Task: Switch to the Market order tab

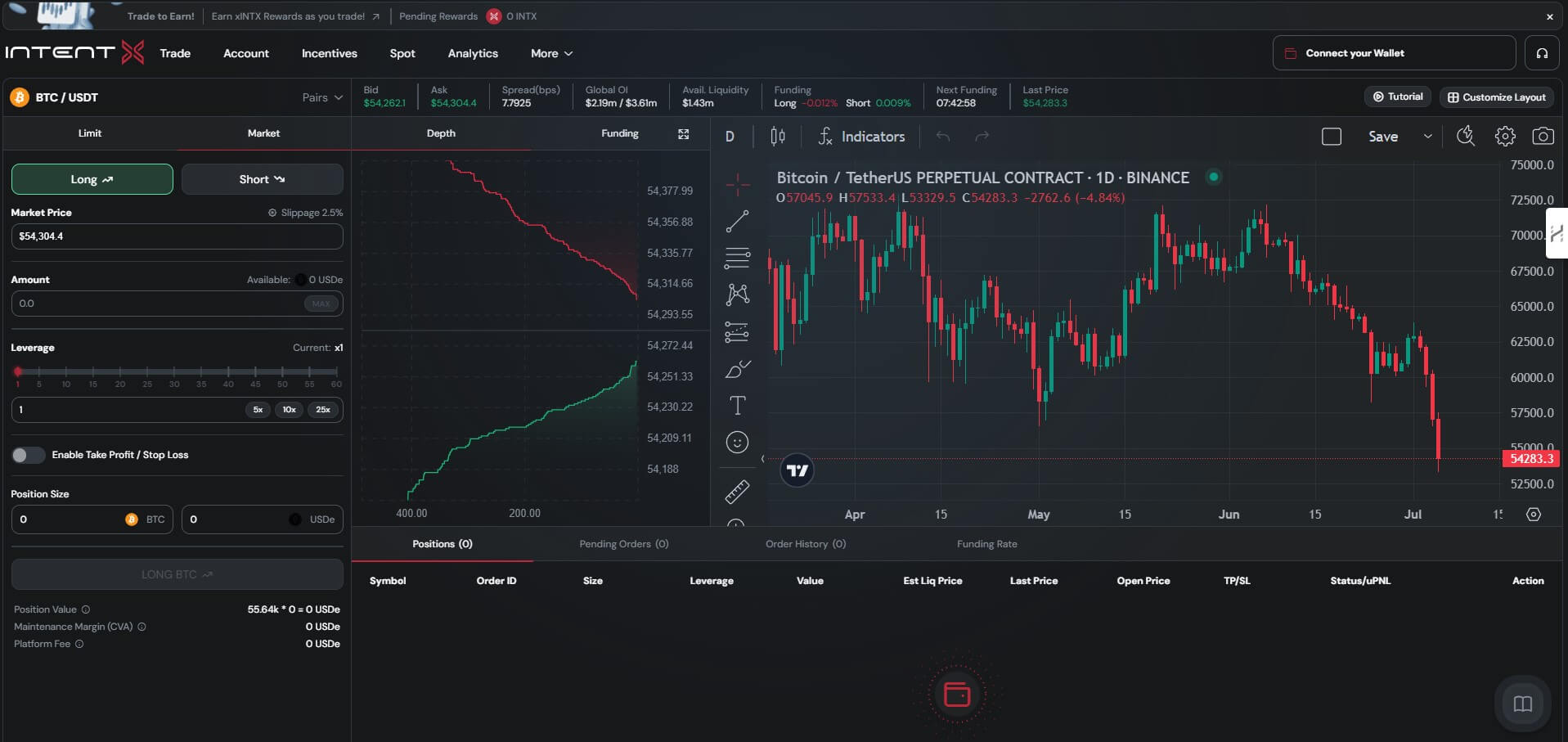Action: click(x=263, y=133)
